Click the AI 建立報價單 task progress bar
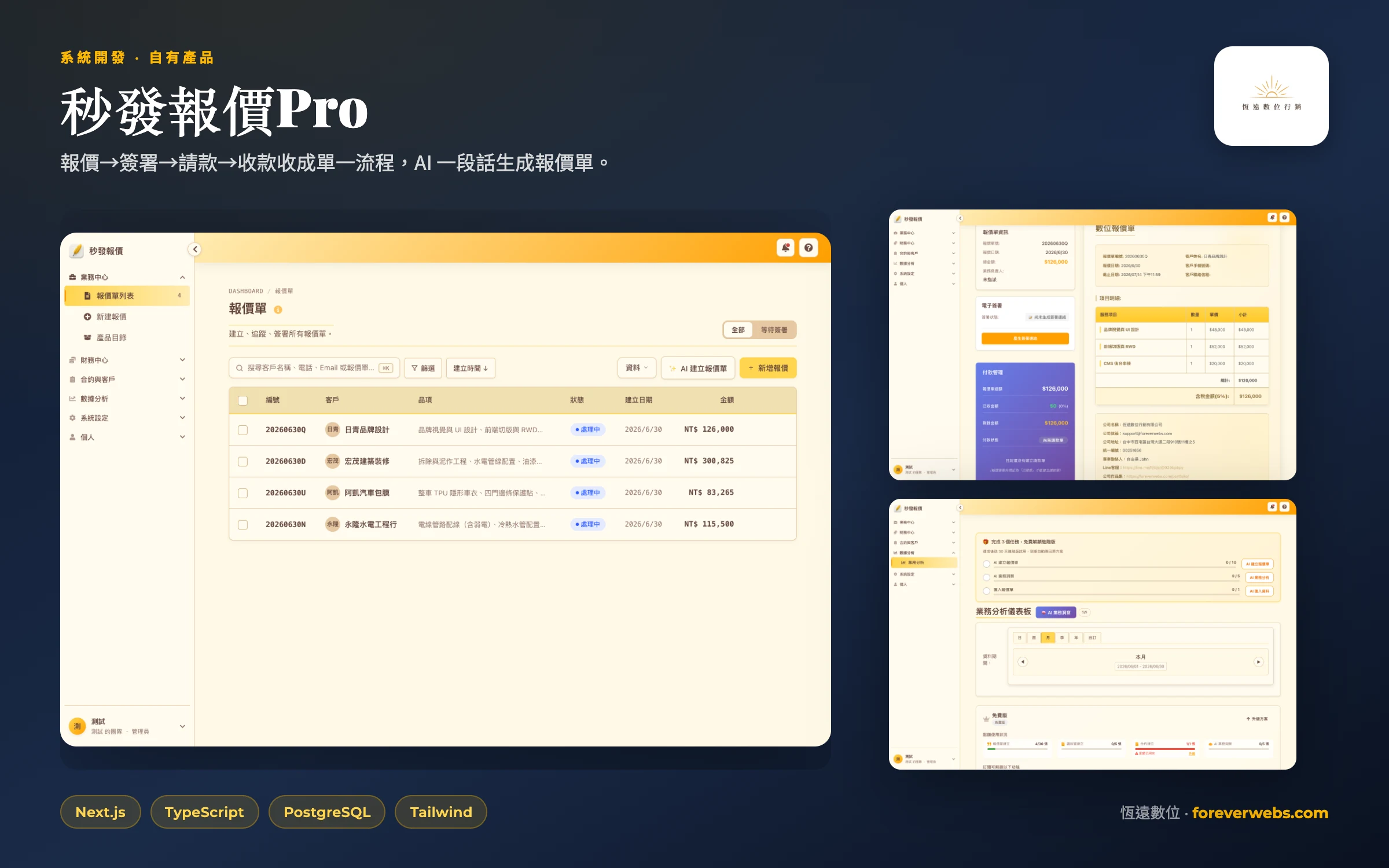The height and width of the screenshot is (868, 1389). [1115, 567]
